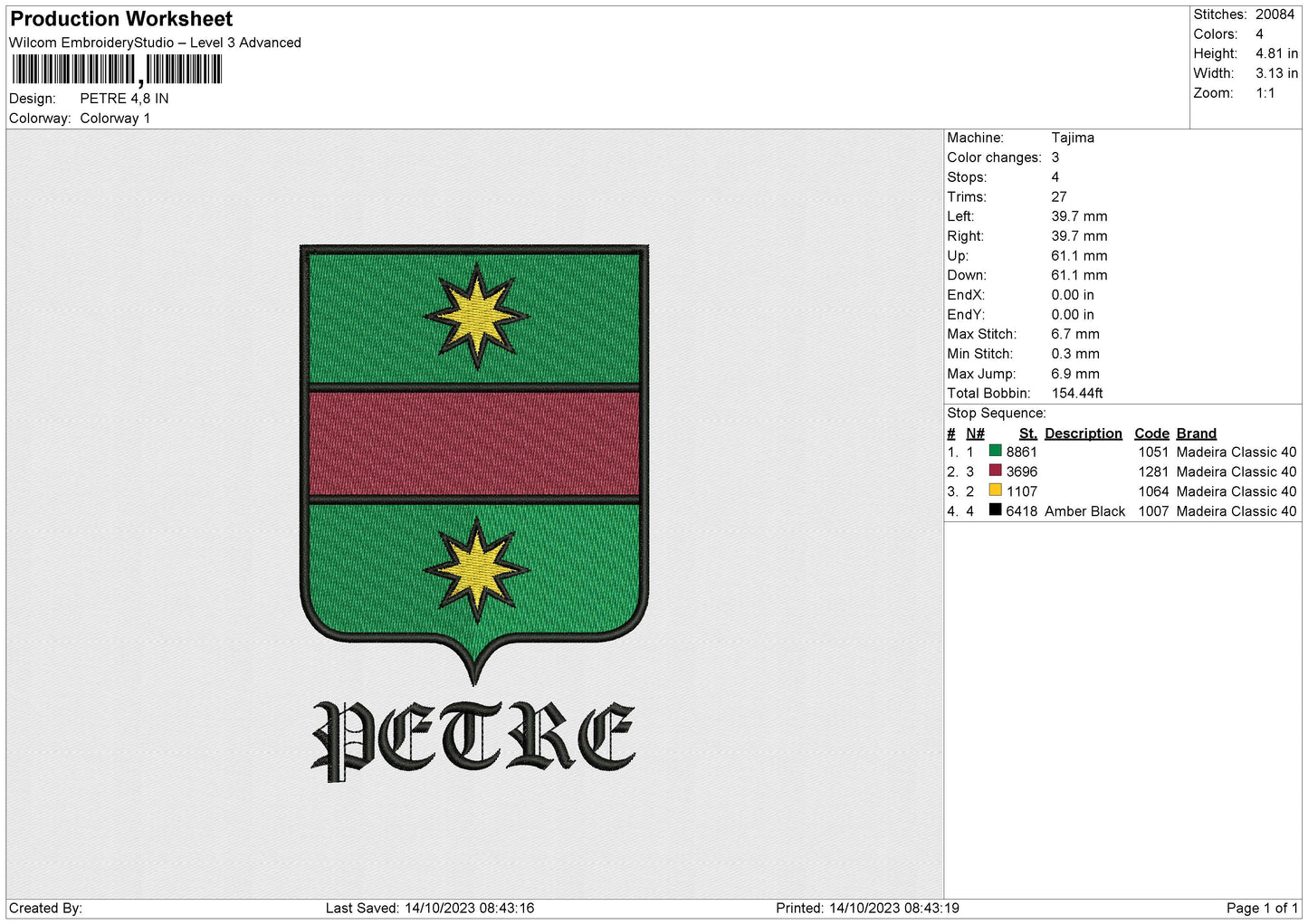Click the Right value 39.7 mm
The height and width of the screenshot is (924, 1308).
(1079, 236)
